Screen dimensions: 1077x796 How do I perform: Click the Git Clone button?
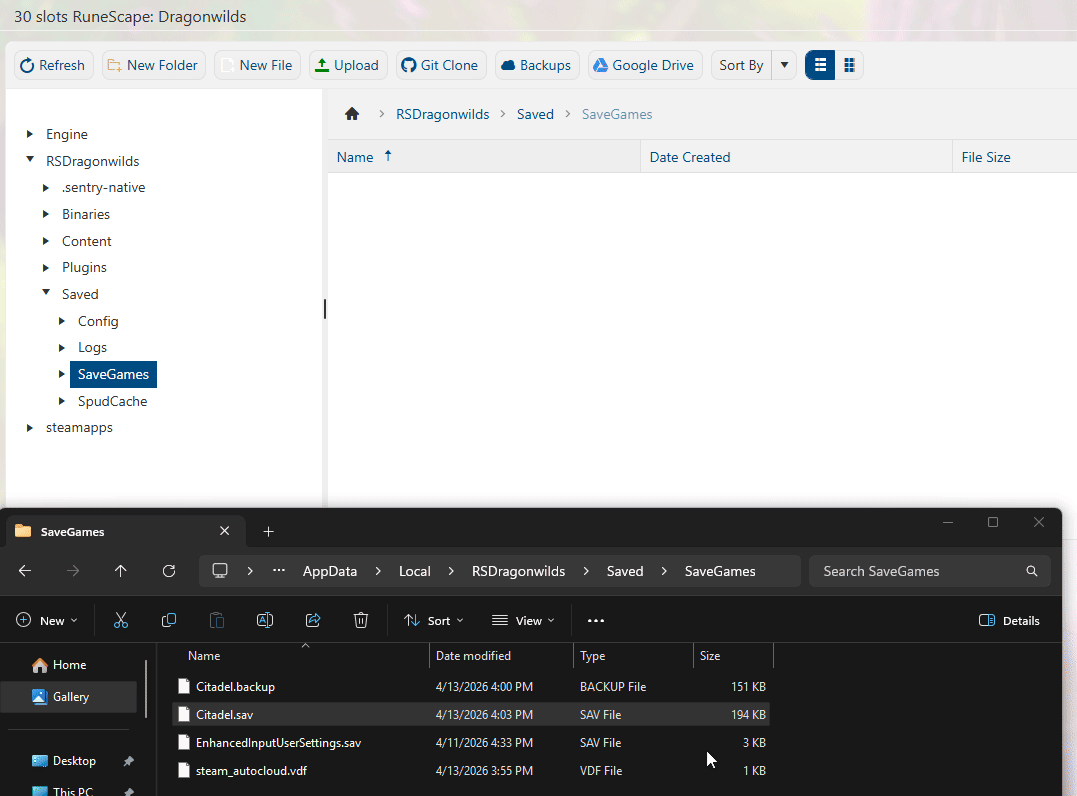440,65
